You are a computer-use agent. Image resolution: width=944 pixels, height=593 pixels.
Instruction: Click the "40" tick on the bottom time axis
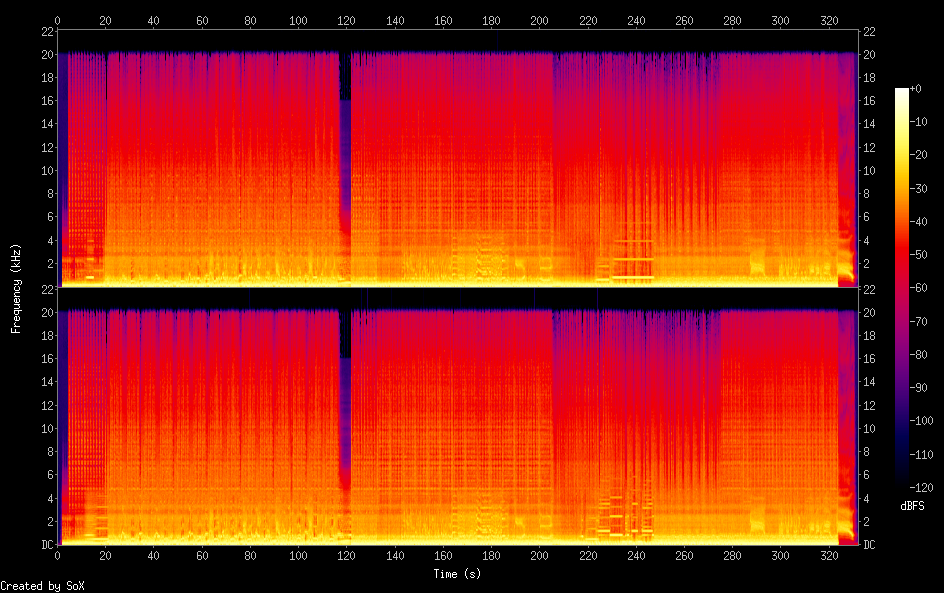coord(154,555)
